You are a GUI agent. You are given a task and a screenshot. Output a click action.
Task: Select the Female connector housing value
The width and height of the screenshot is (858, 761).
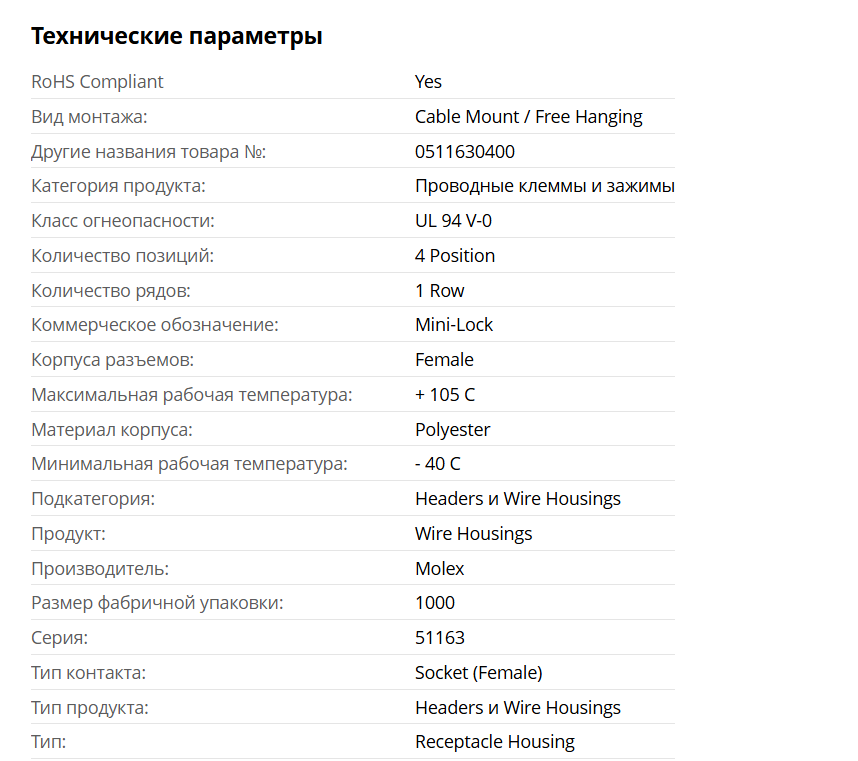(x=444, y=359)
